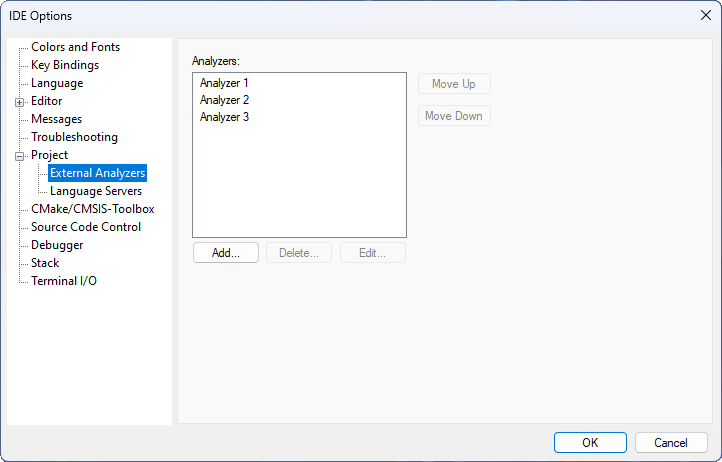Select Troubleshooting in the tree
Screen dimensions: 722x462
click(74, 137)
